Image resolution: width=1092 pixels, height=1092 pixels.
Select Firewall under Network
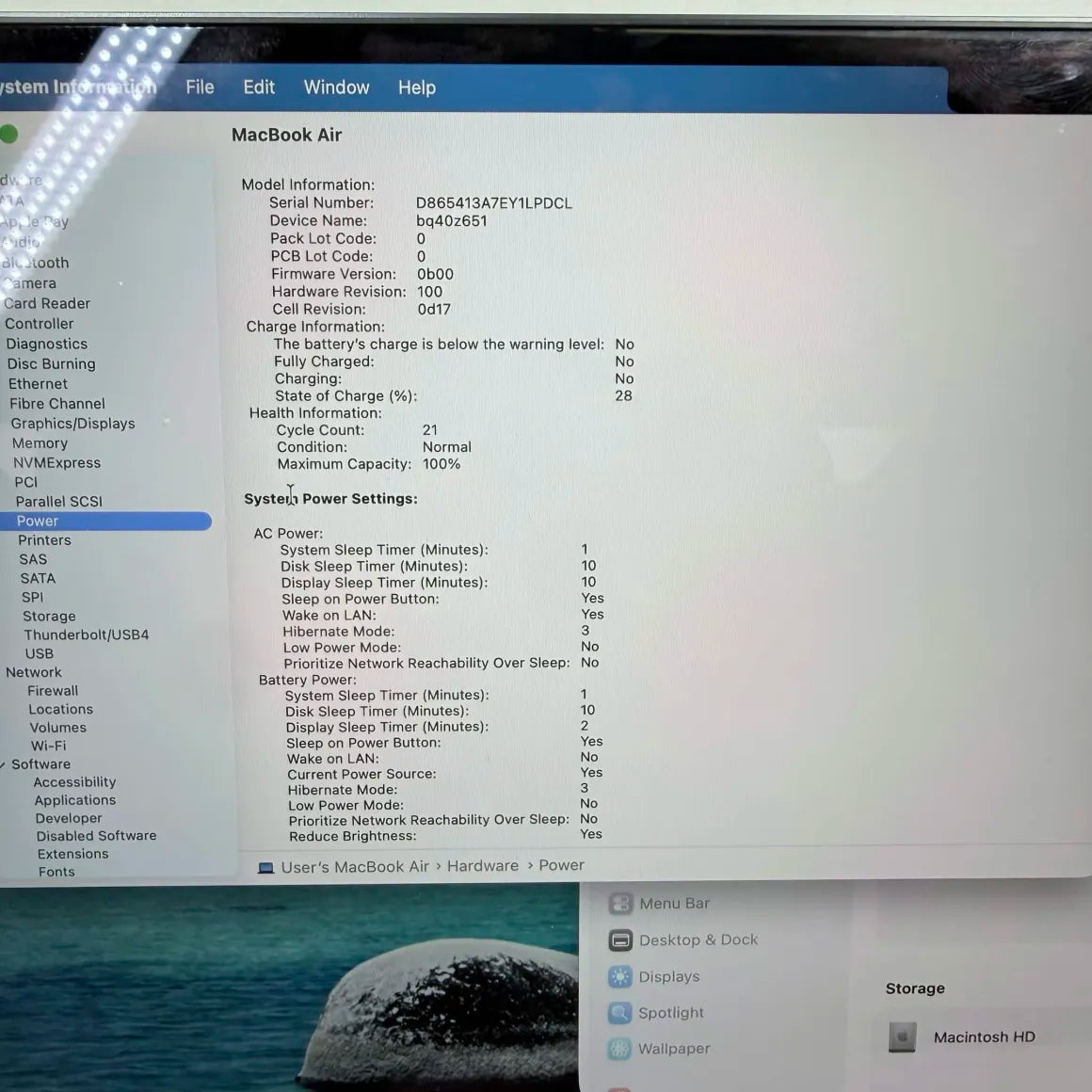click(x=52, y=690)
